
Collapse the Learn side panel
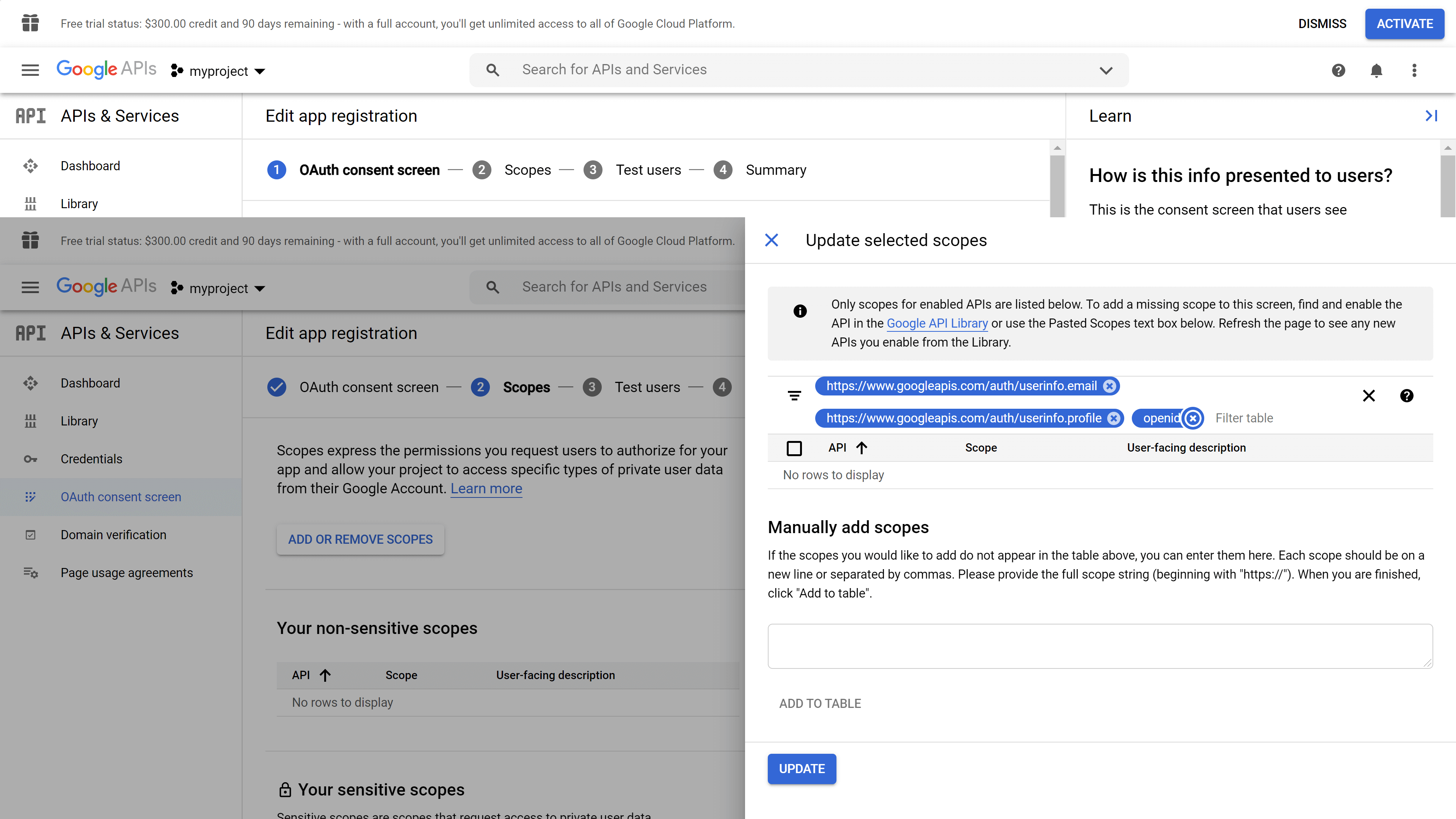coord(1431,116)
